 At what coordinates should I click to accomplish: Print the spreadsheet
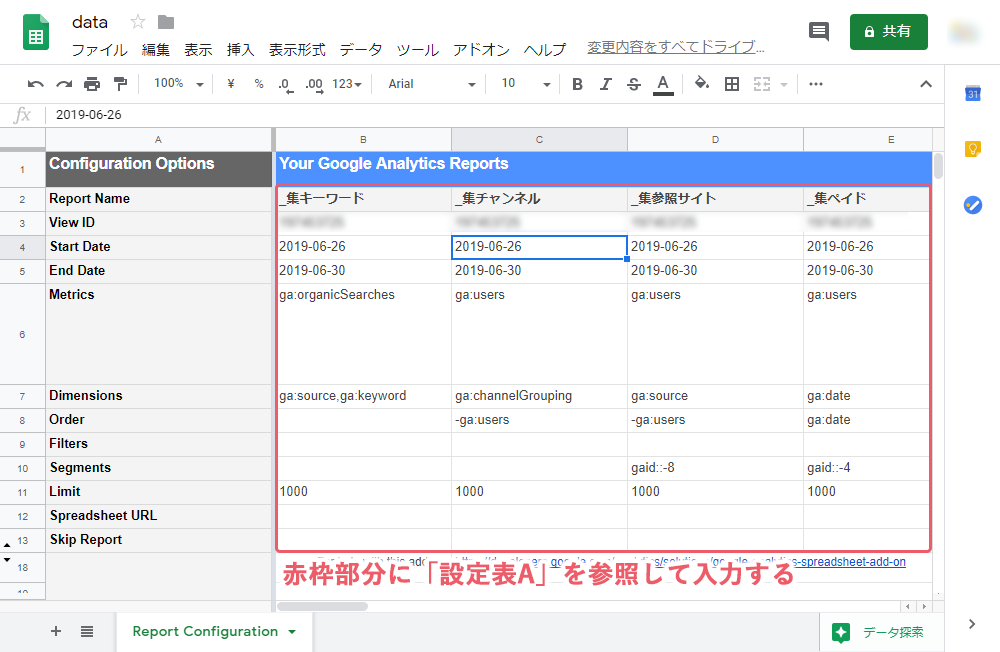(92, 84)
